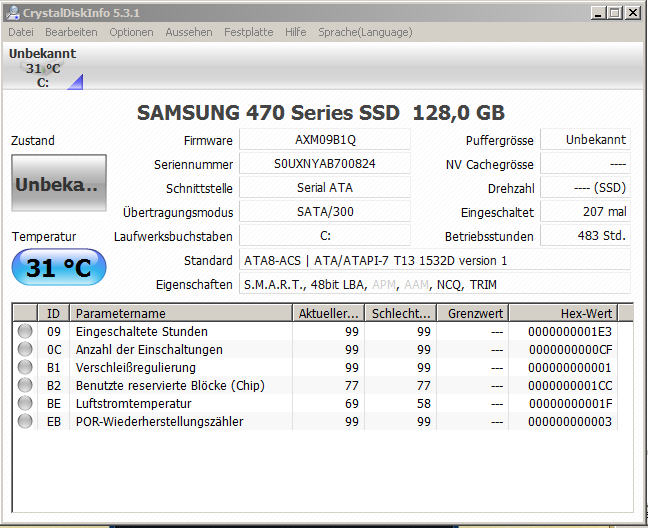Click status circle for Anzahl der Einschaltungen
The width and height of the screenshot is (648, 528).
pos(25,349)
